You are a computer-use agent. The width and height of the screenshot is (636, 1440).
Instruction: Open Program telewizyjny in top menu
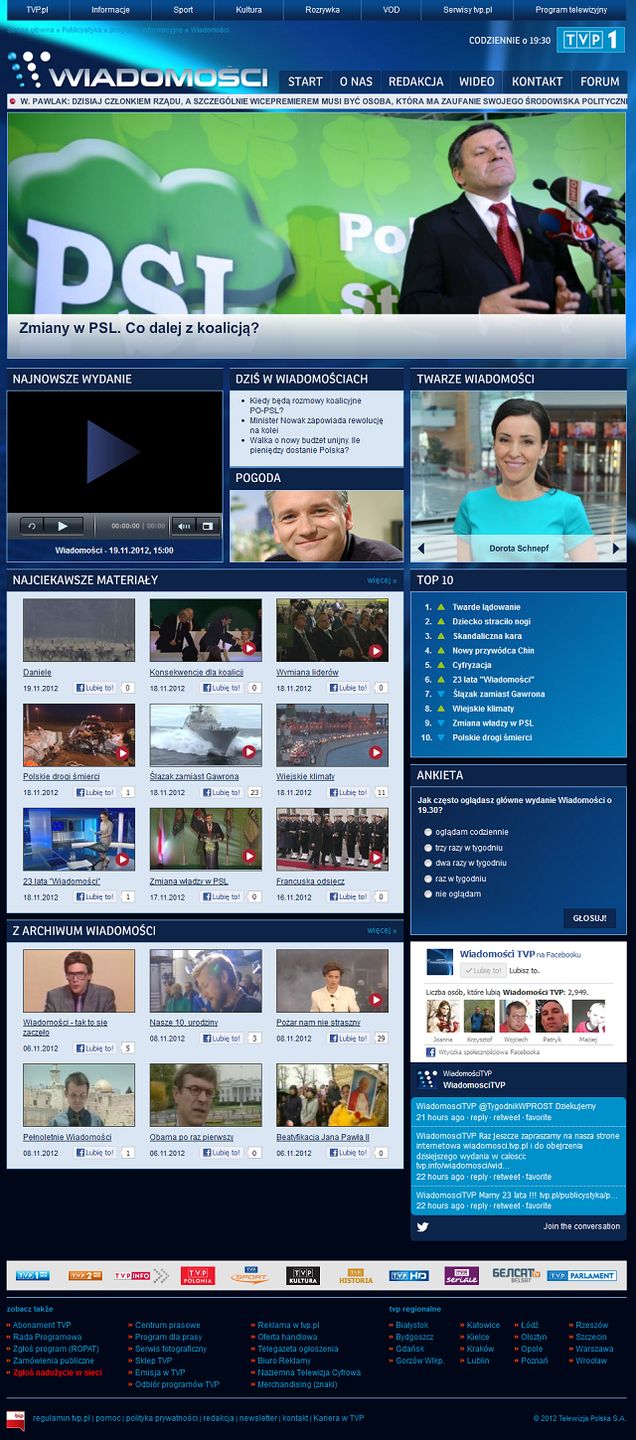pos(571,9)
